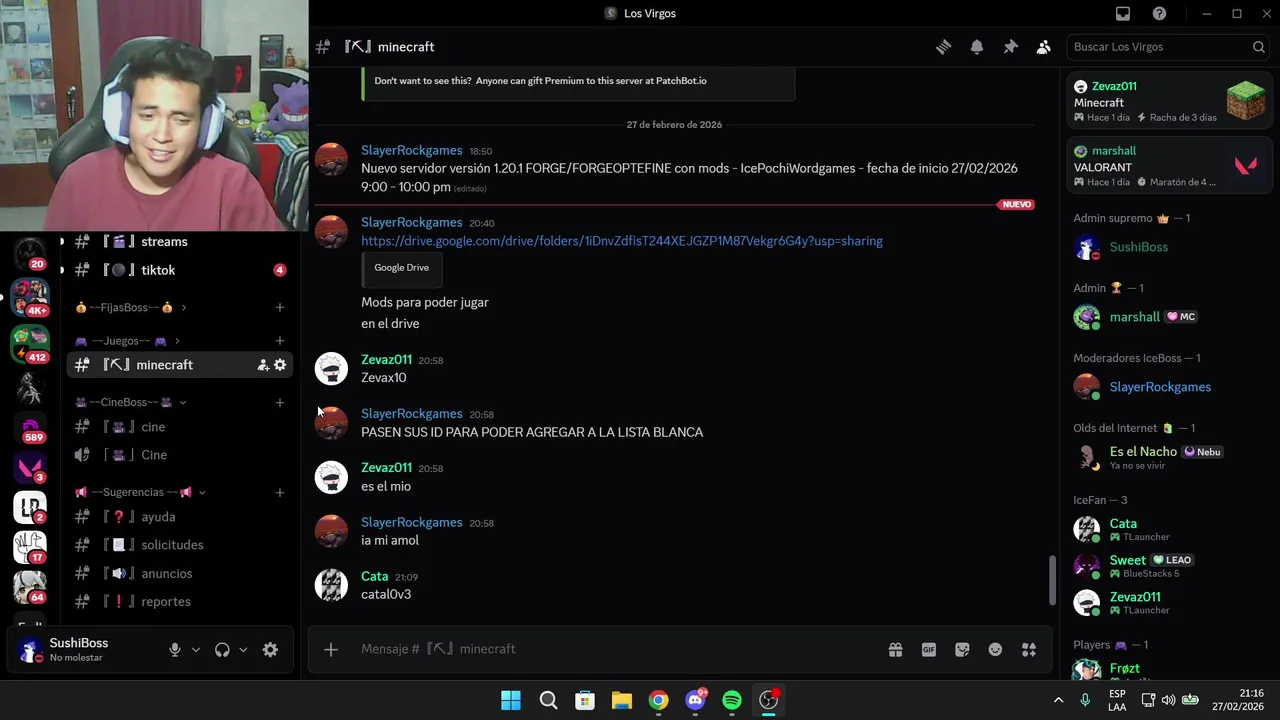Screen dimensions: 1280x720
Task: Mute the microphone
Action: (x=175, y=650)
